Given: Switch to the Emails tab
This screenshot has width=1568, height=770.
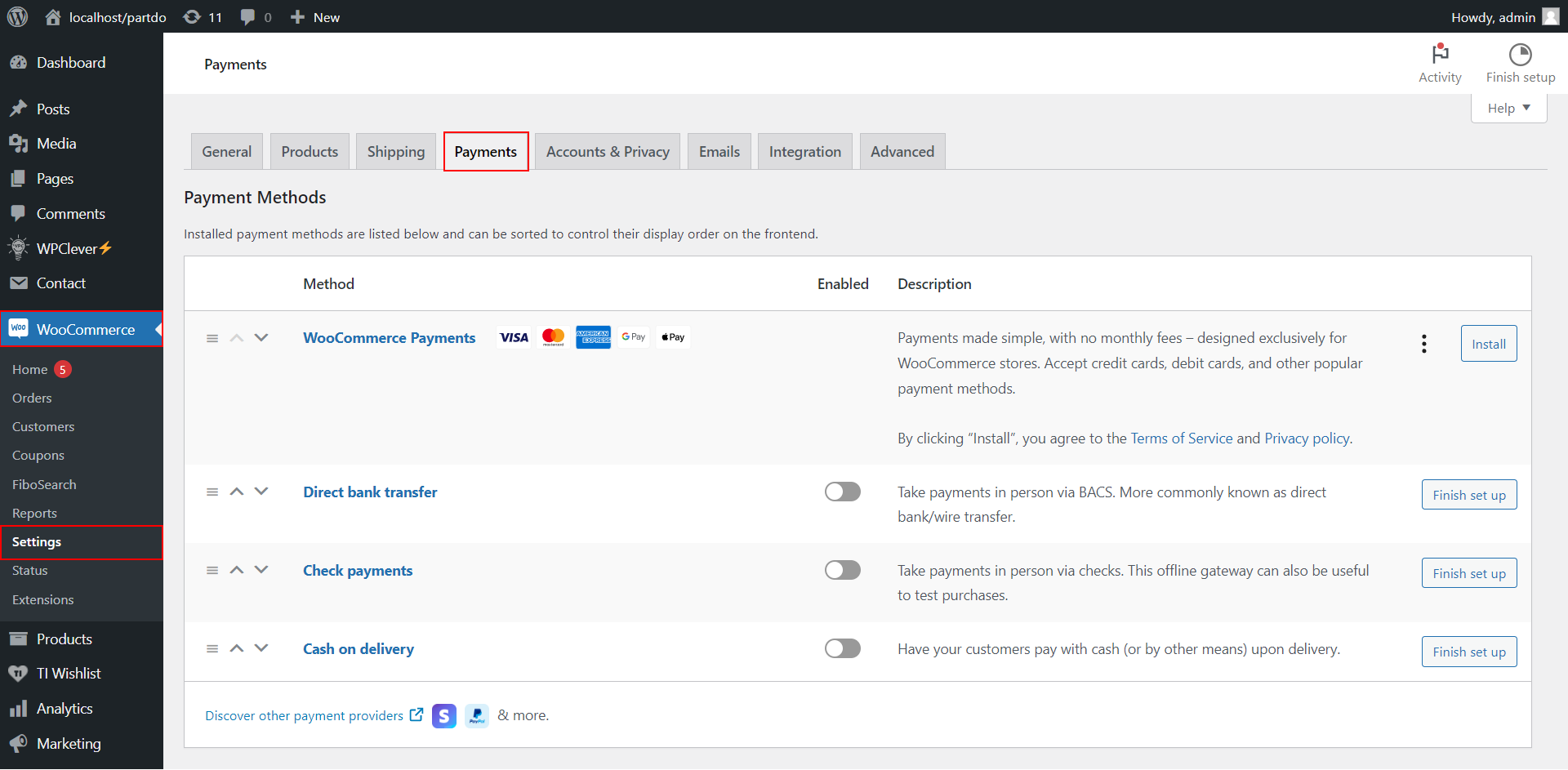Looking at the screenshot, I should 719,152.
